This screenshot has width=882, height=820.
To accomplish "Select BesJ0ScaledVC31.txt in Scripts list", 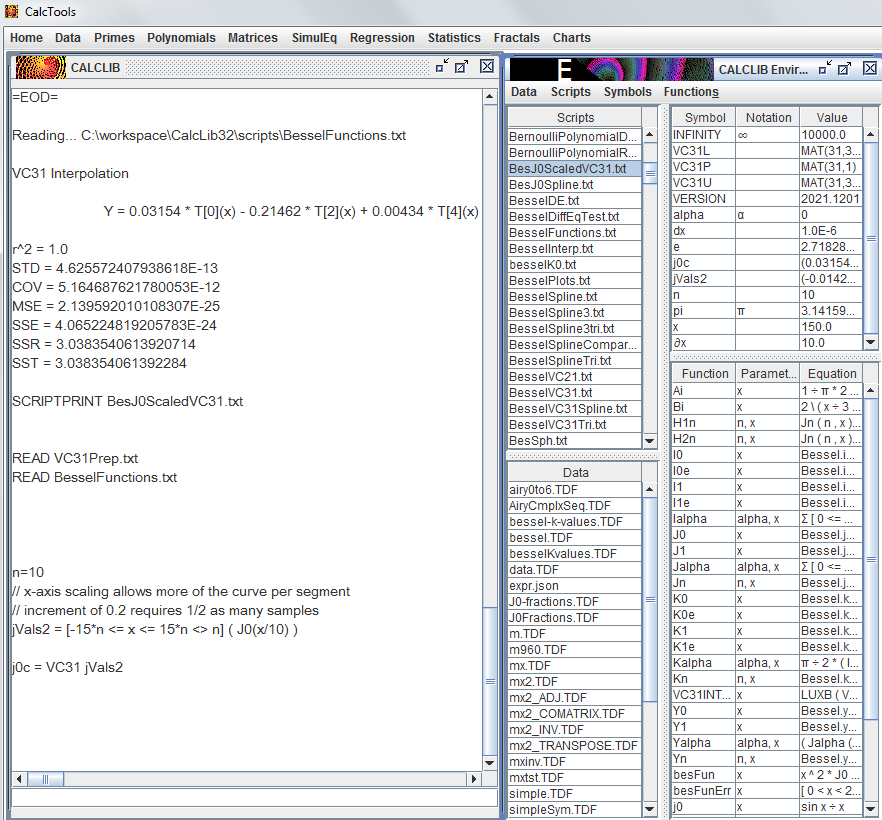I will (574, 169).
